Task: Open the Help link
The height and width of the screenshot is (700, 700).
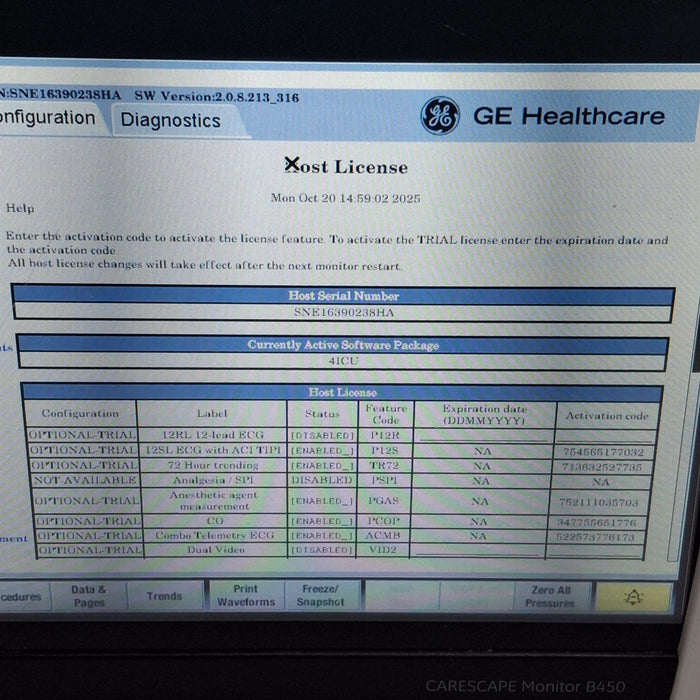Action: pyautogui.click(x=20, y=208)
